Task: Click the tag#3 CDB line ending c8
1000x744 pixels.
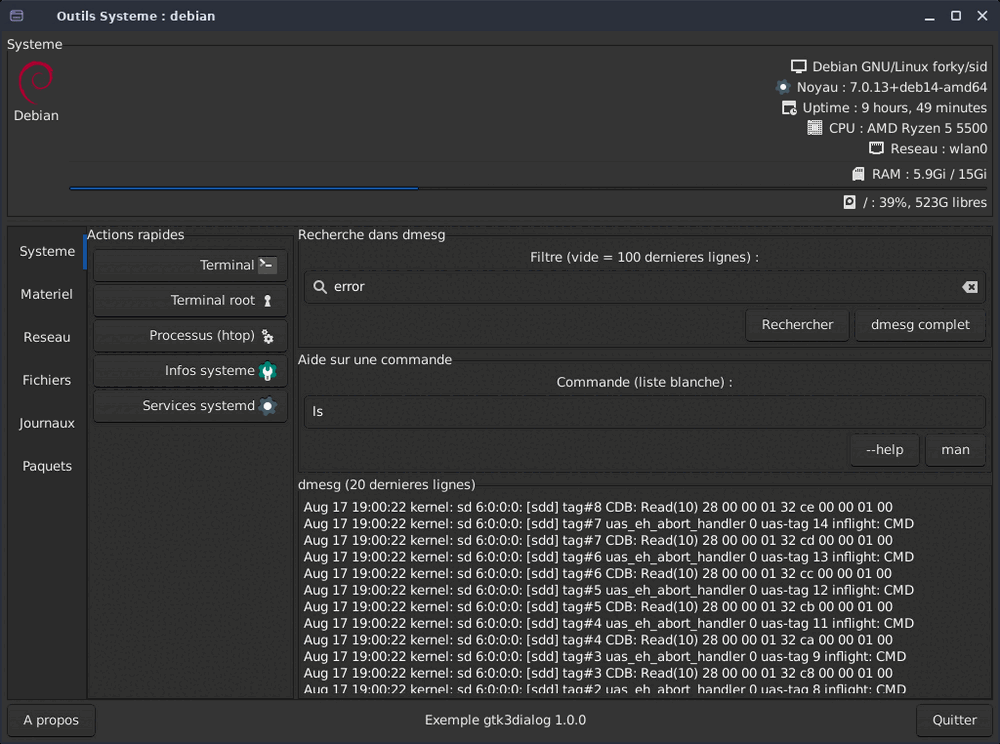Action: 598,673
